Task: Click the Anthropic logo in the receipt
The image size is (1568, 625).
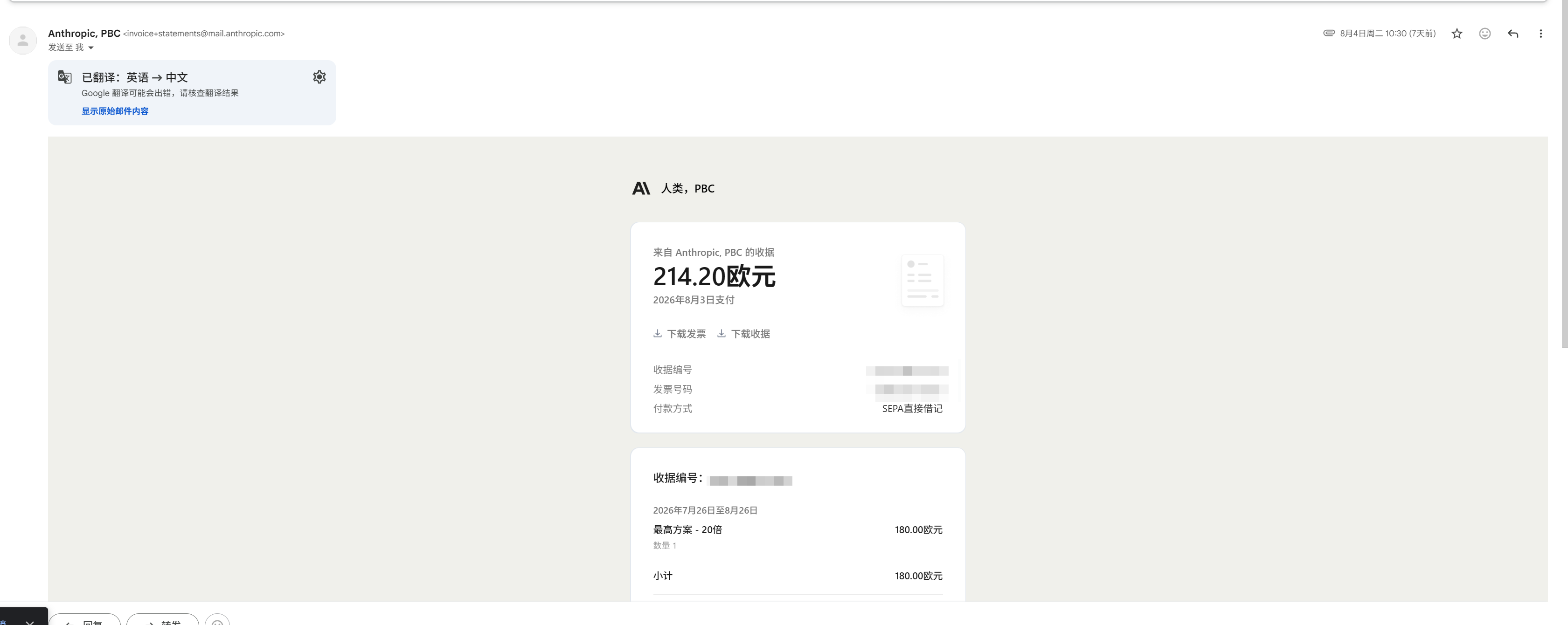Action: [641, 188]
